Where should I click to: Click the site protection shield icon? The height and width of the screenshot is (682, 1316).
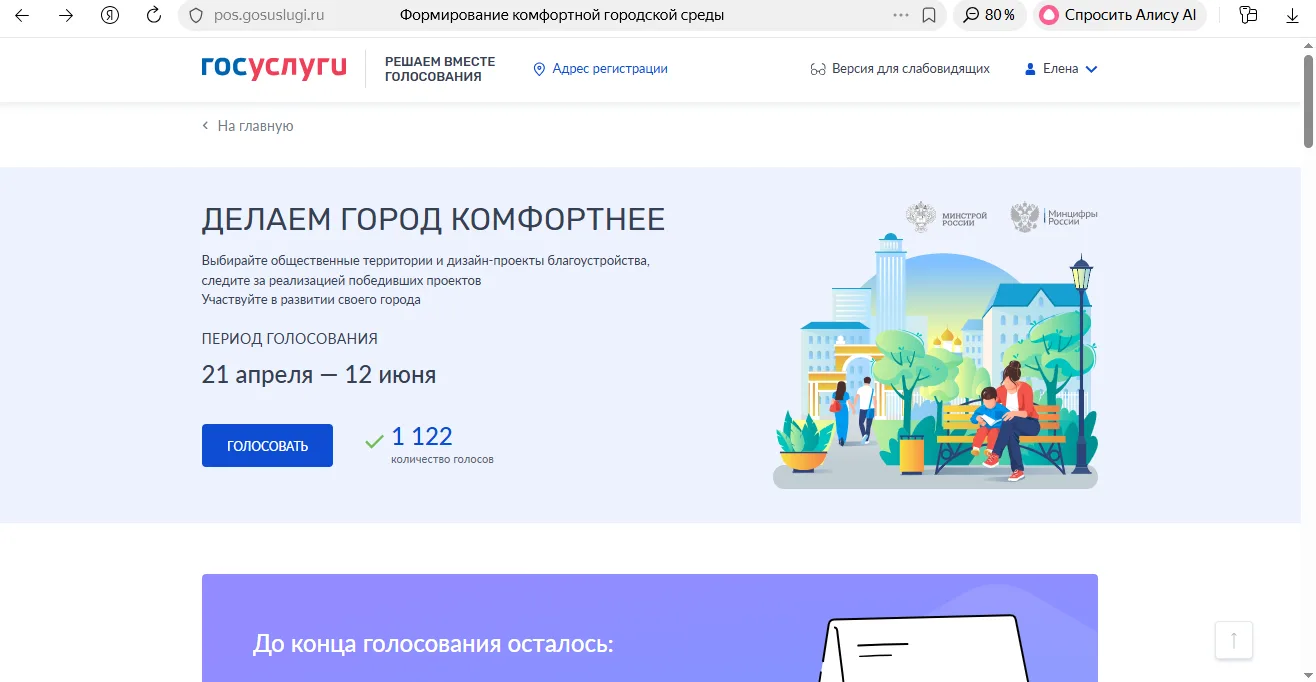pos(196,15)
